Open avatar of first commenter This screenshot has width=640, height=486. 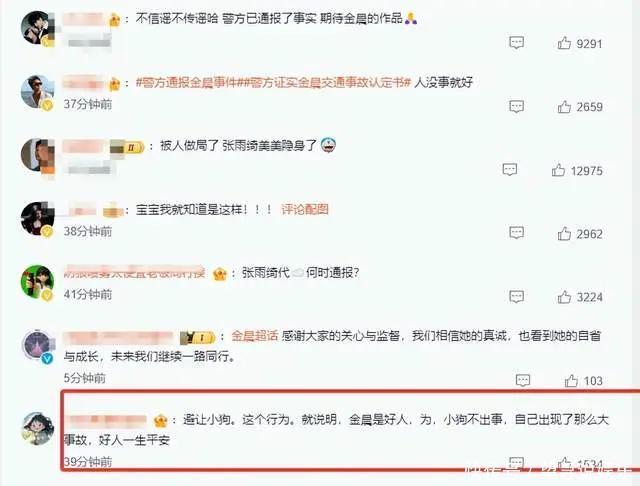point(37,28)
